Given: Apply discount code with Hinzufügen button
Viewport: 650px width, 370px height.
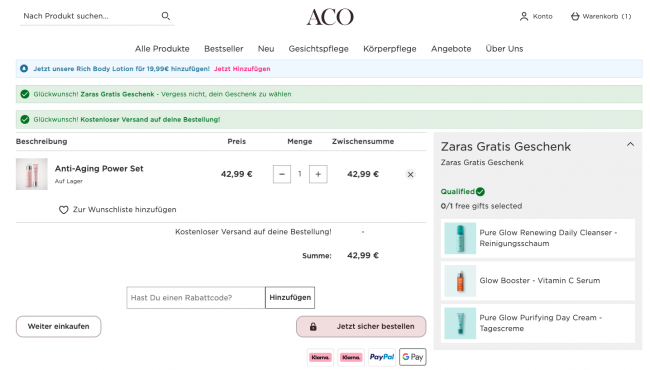Looking at the screenshot, I should (290, 297).
